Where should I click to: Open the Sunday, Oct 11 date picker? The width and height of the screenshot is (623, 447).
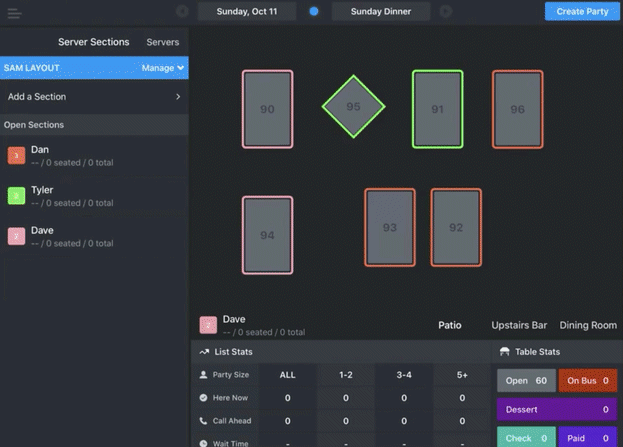point(247,12)
